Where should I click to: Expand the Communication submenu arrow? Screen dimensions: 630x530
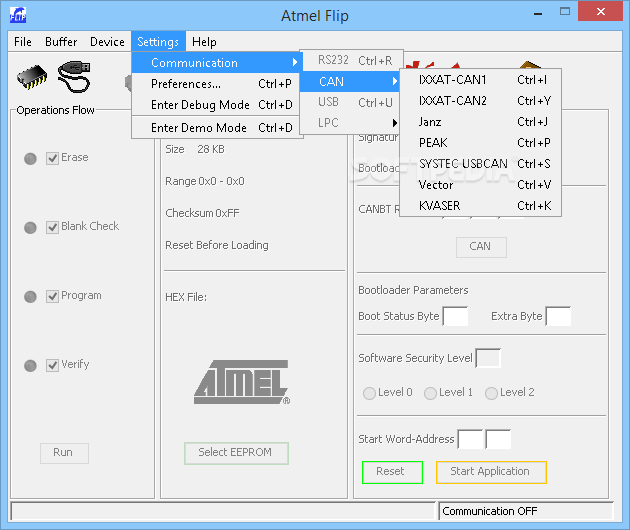pos(295,62)
